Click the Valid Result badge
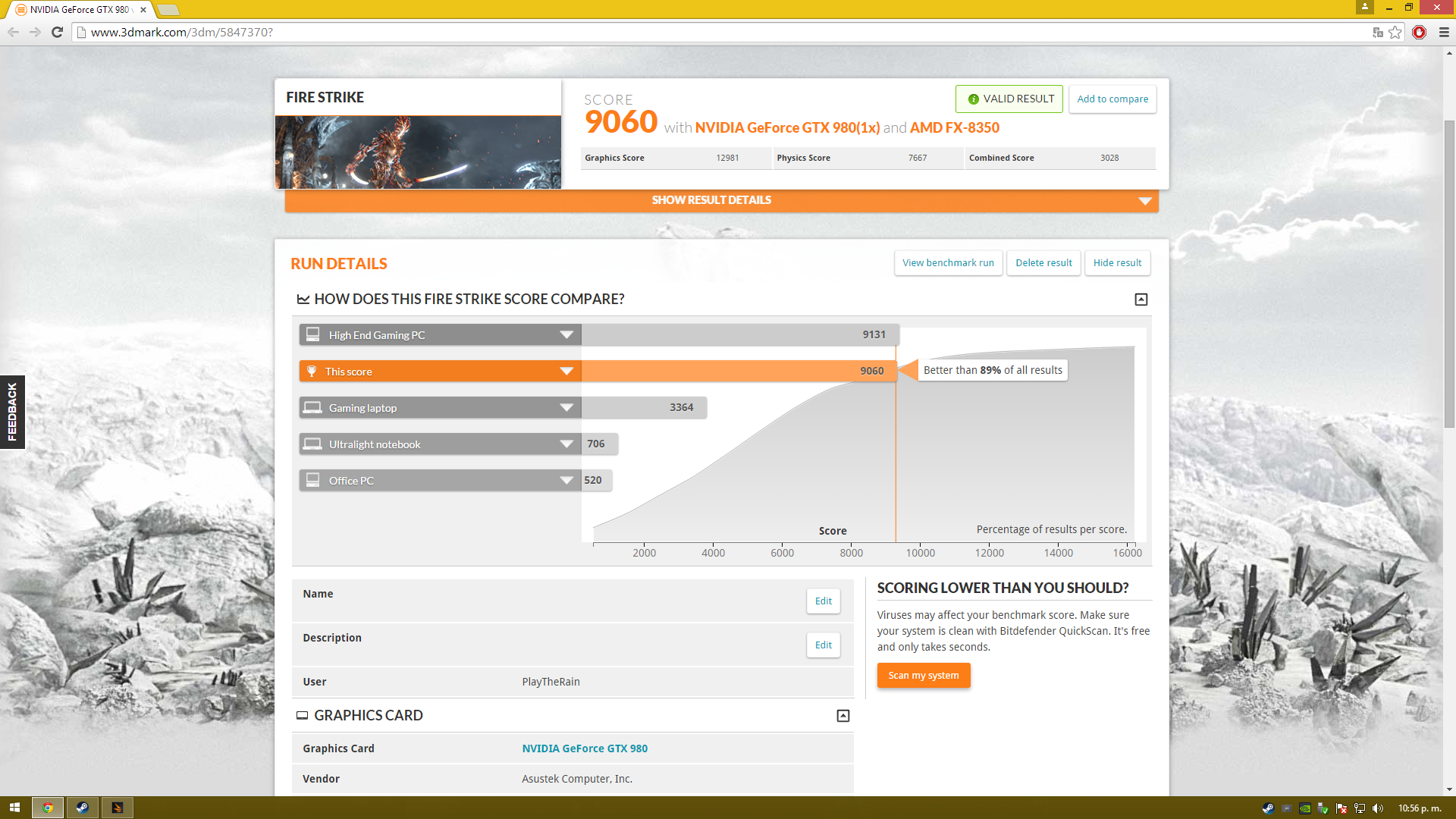 tap(1009, 99)
